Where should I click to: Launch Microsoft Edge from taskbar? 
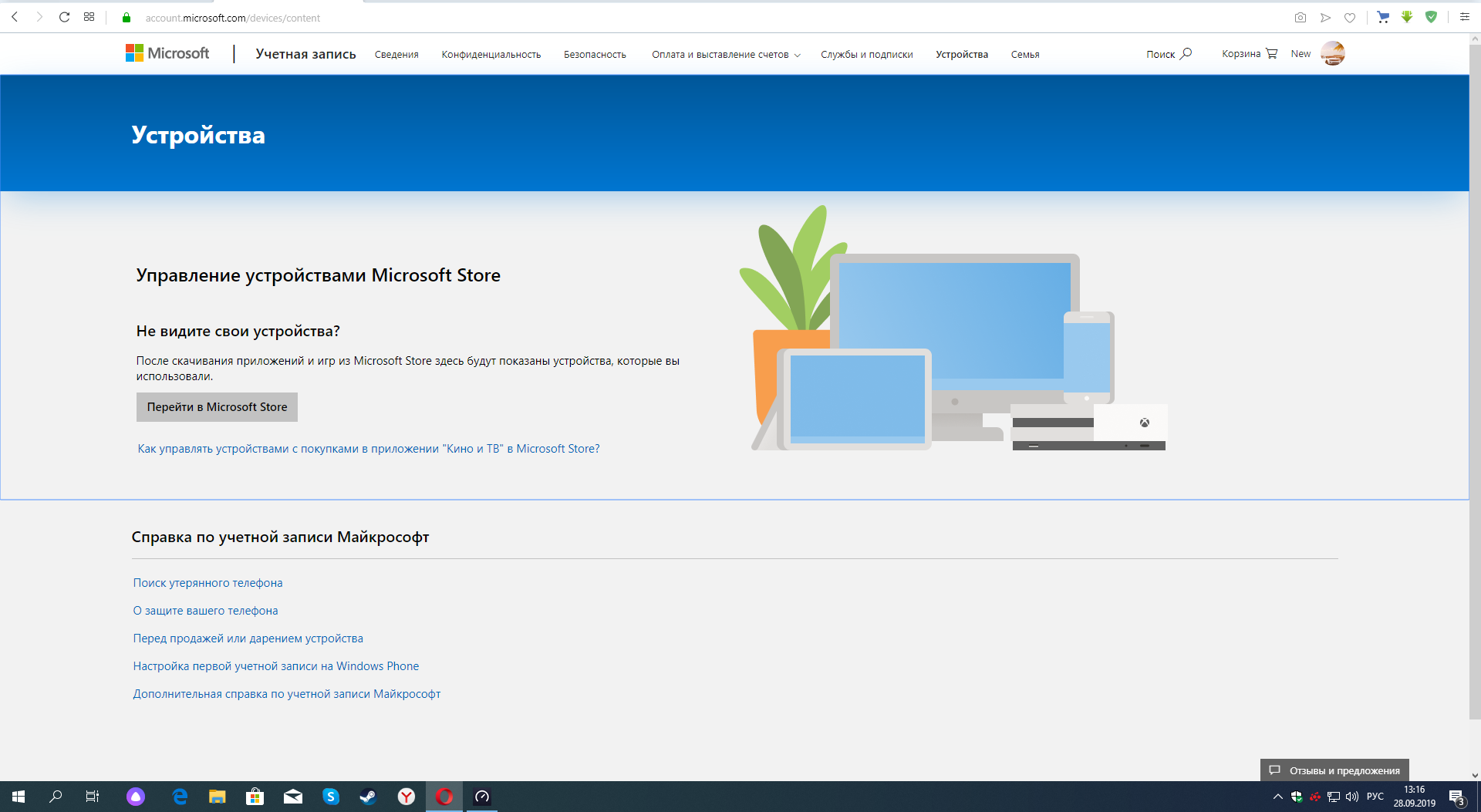pos(180,797)
